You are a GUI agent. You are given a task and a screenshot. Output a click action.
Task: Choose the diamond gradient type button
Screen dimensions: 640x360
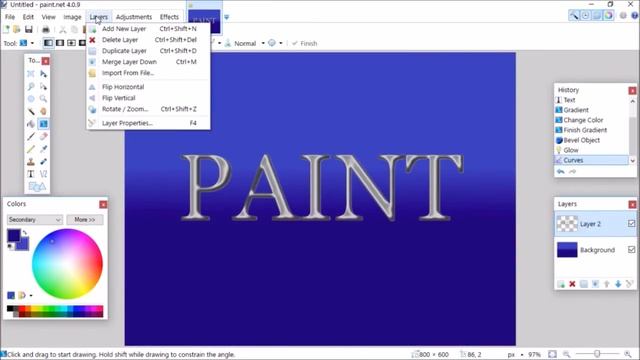coord(71,43)
